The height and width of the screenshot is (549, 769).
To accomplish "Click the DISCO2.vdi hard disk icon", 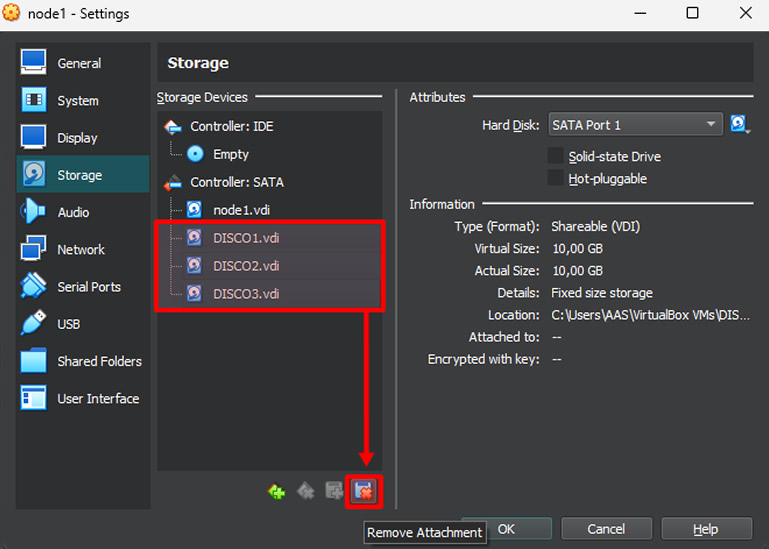I will pos(194,266).
